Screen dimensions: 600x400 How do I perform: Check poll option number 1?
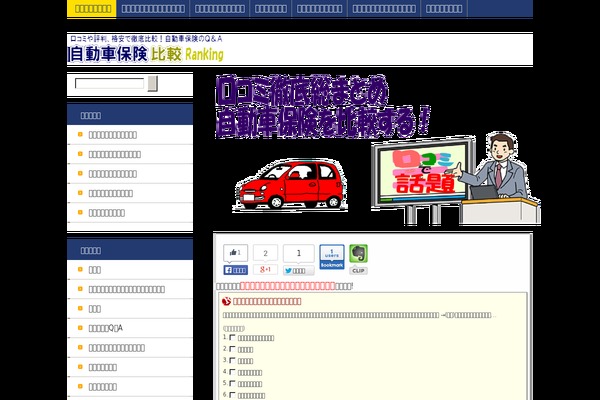click(x=233, y=338)
